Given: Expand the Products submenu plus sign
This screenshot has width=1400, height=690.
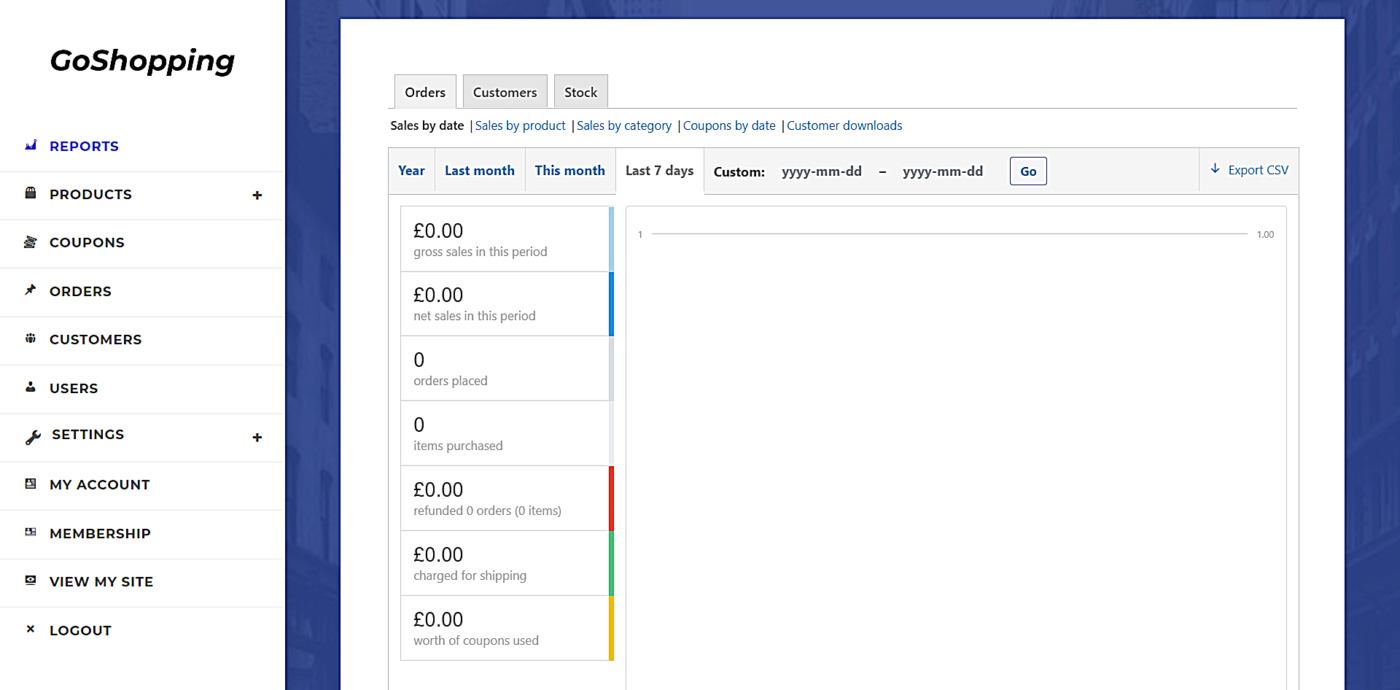Looking at the screenshot, I should pos(257,195).
